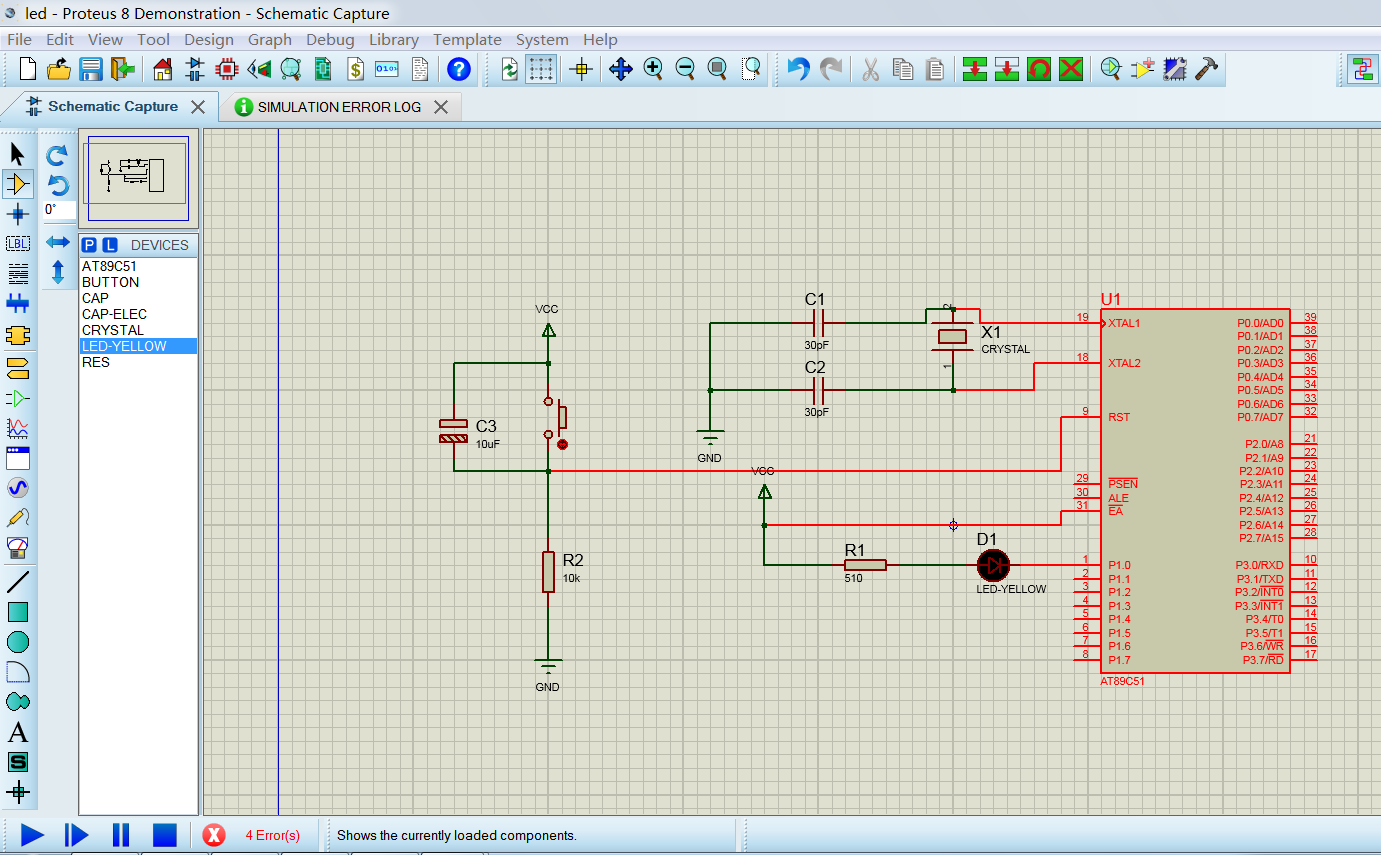Paste from clipboard icon in toolbar
1381x855 pixels.
pos(935,69)
